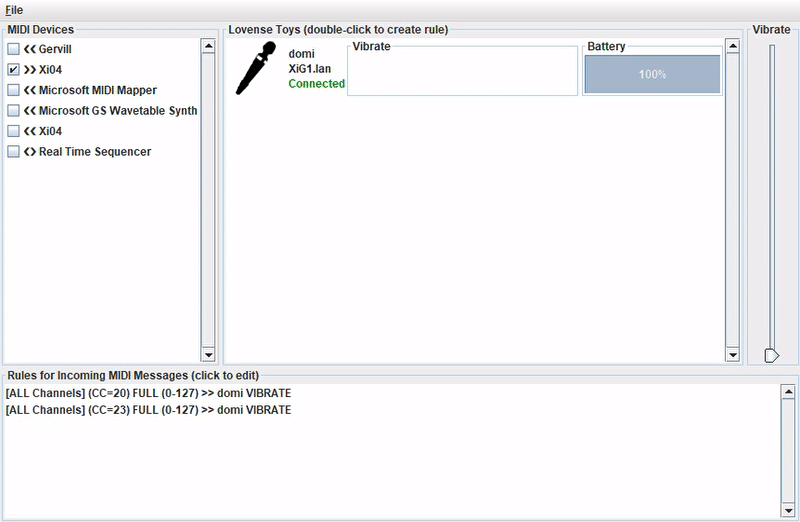Click the Rules list scroll-up arrow
This screenshot has height=522, width=800.
[788, 392]
